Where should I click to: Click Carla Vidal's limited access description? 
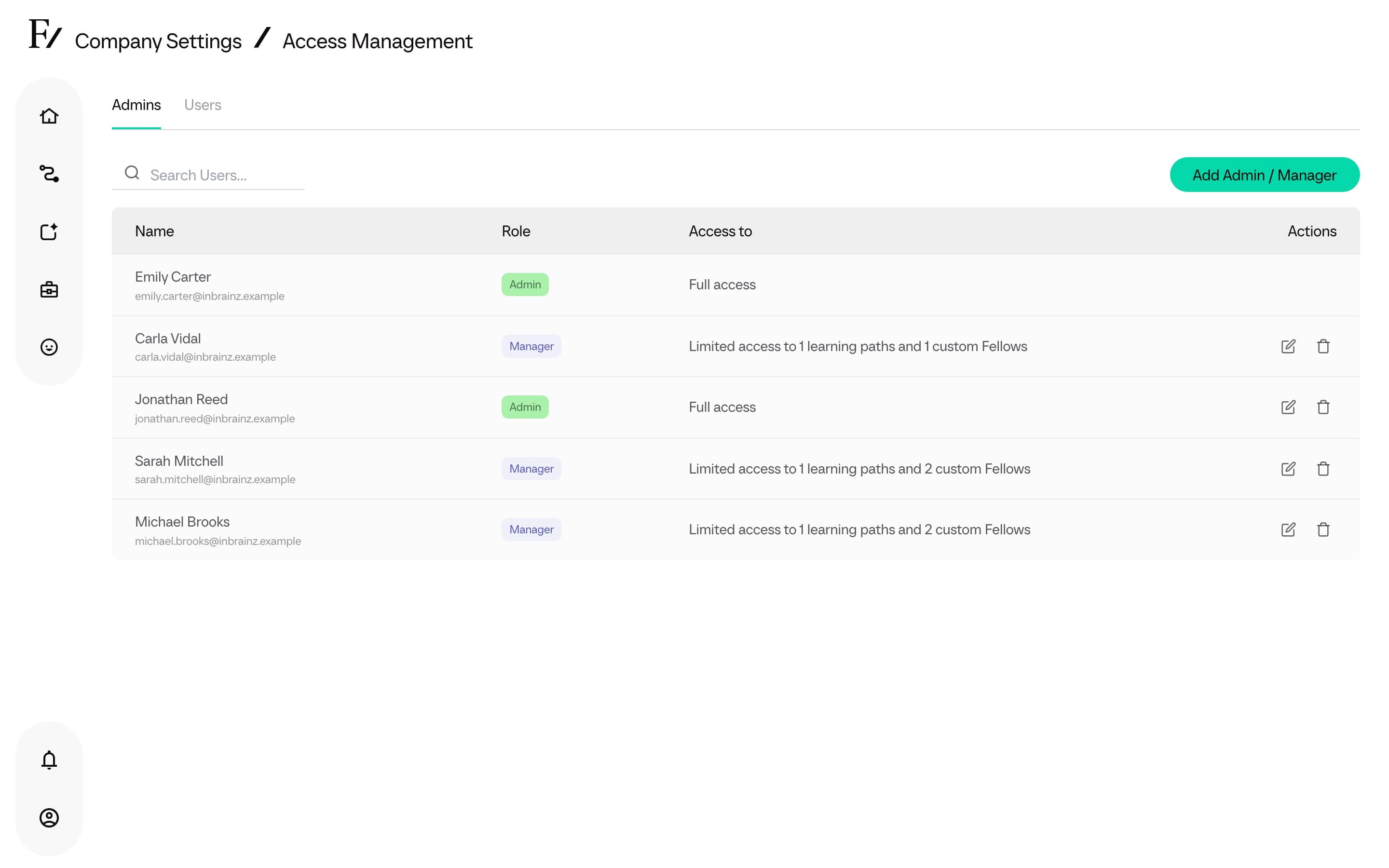click(x=858, y=346)
